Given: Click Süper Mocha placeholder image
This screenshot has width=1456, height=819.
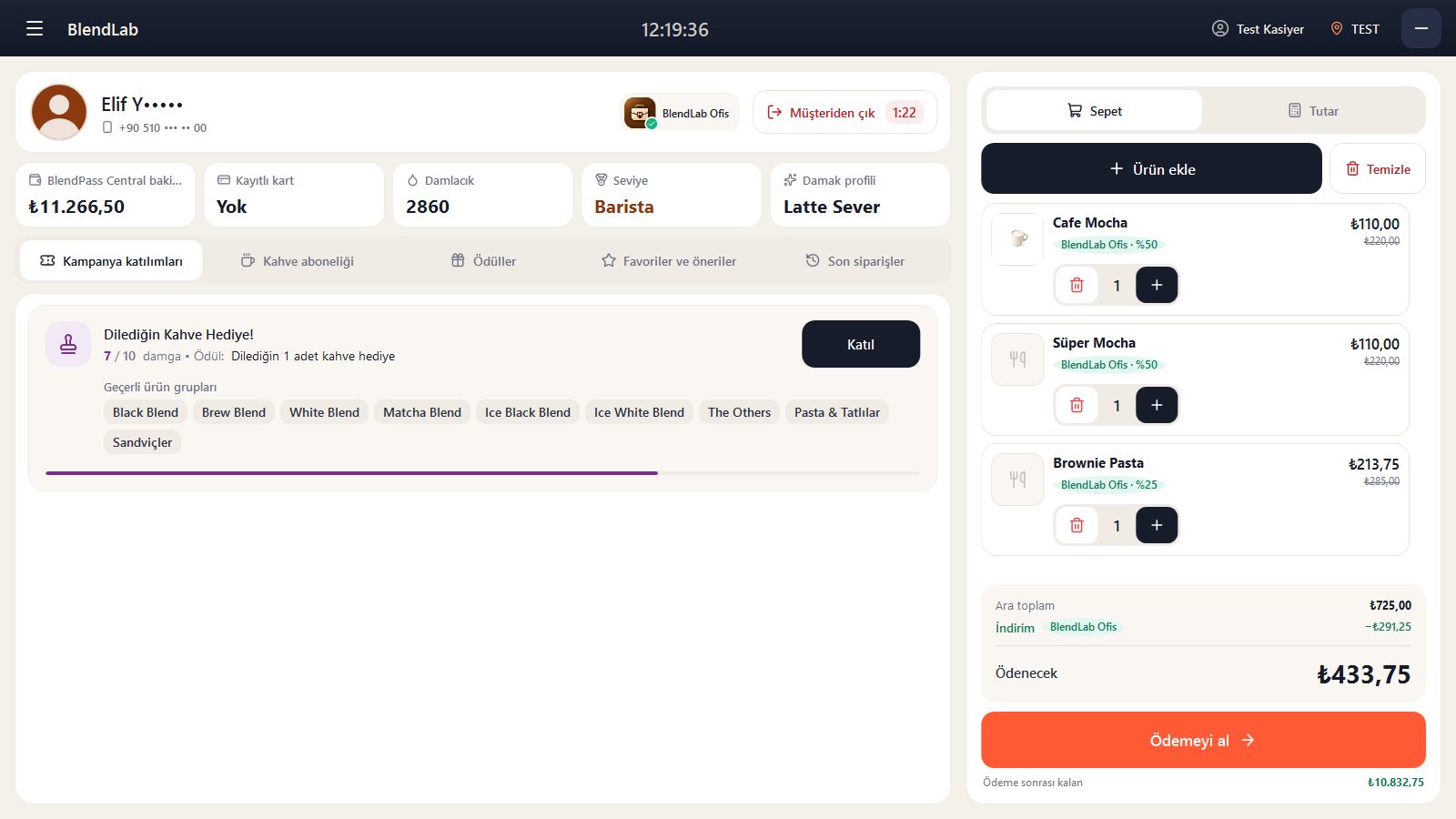Looking at the screenshot, I should point(1017,359).
